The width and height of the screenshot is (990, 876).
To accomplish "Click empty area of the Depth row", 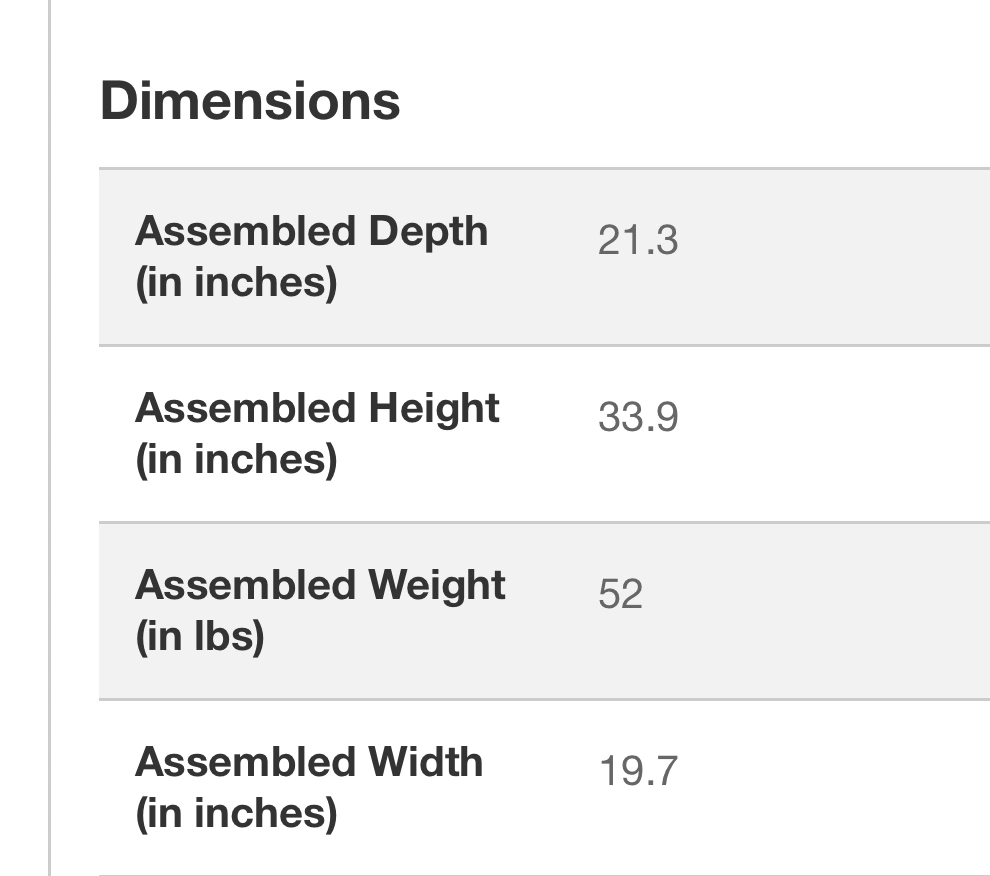I will (833, 258).
